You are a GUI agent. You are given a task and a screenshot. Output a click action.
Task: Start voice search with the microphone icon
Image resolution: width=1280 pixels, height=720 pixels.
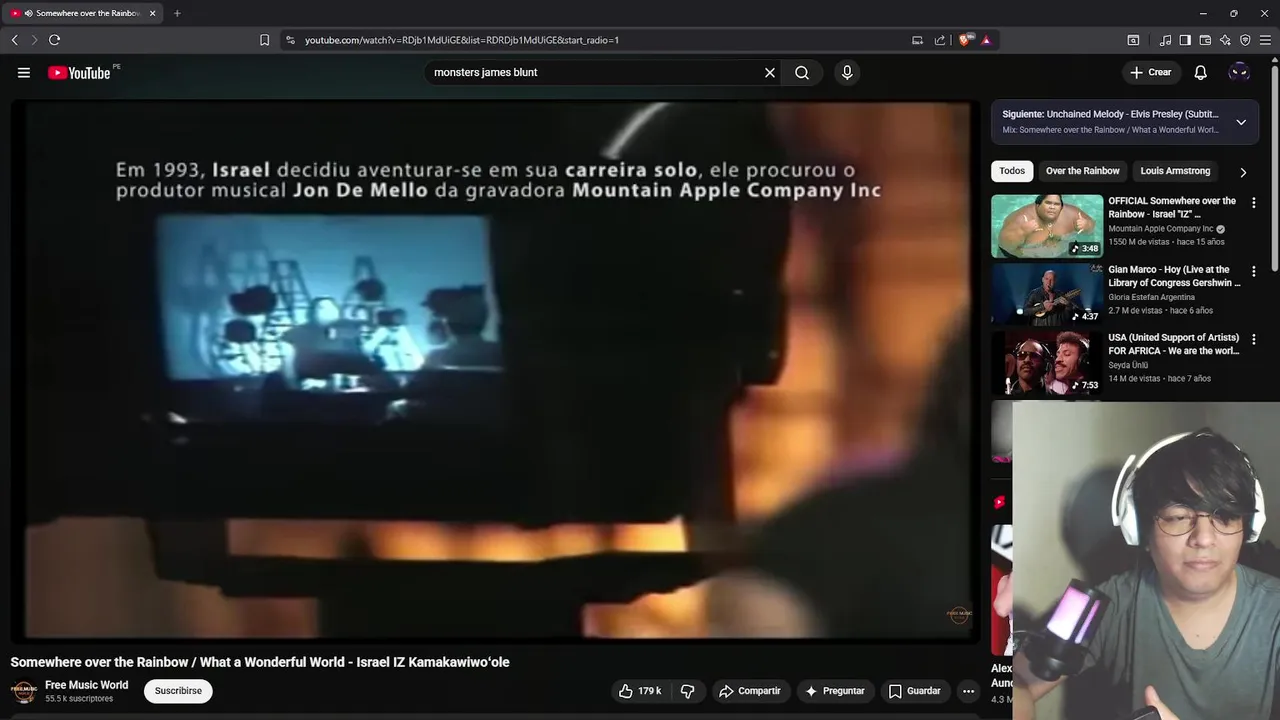click(847, 72)
